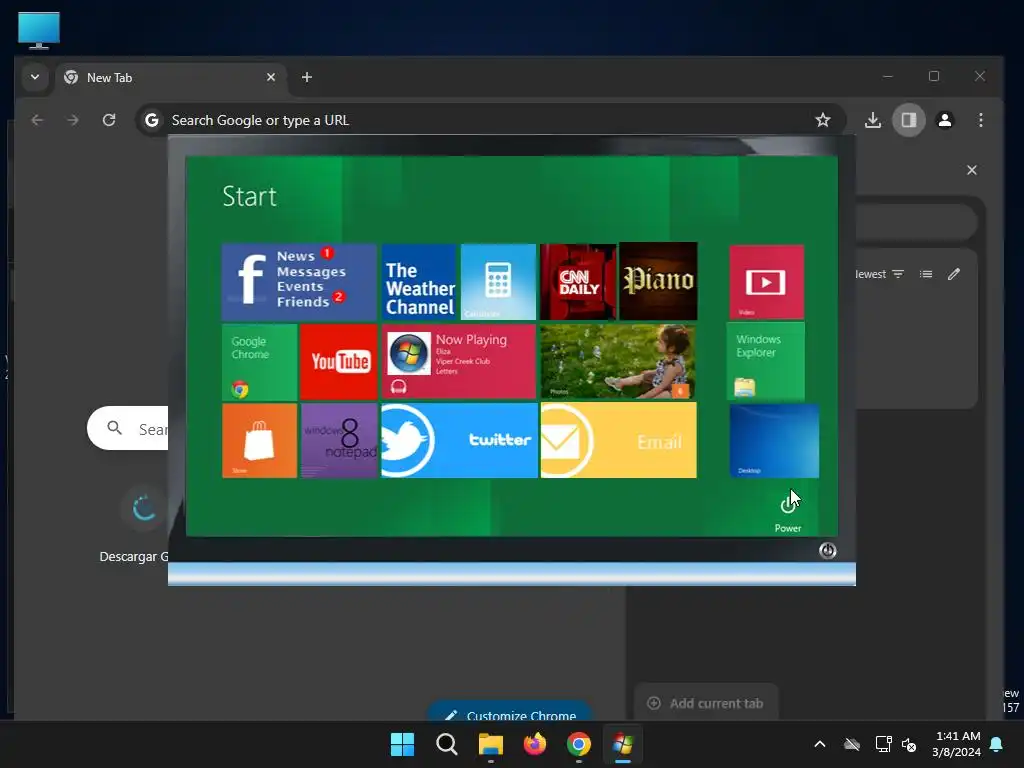
Task: Go forward in Chrome
Action: pyautogui.click(x=73, y=120)
